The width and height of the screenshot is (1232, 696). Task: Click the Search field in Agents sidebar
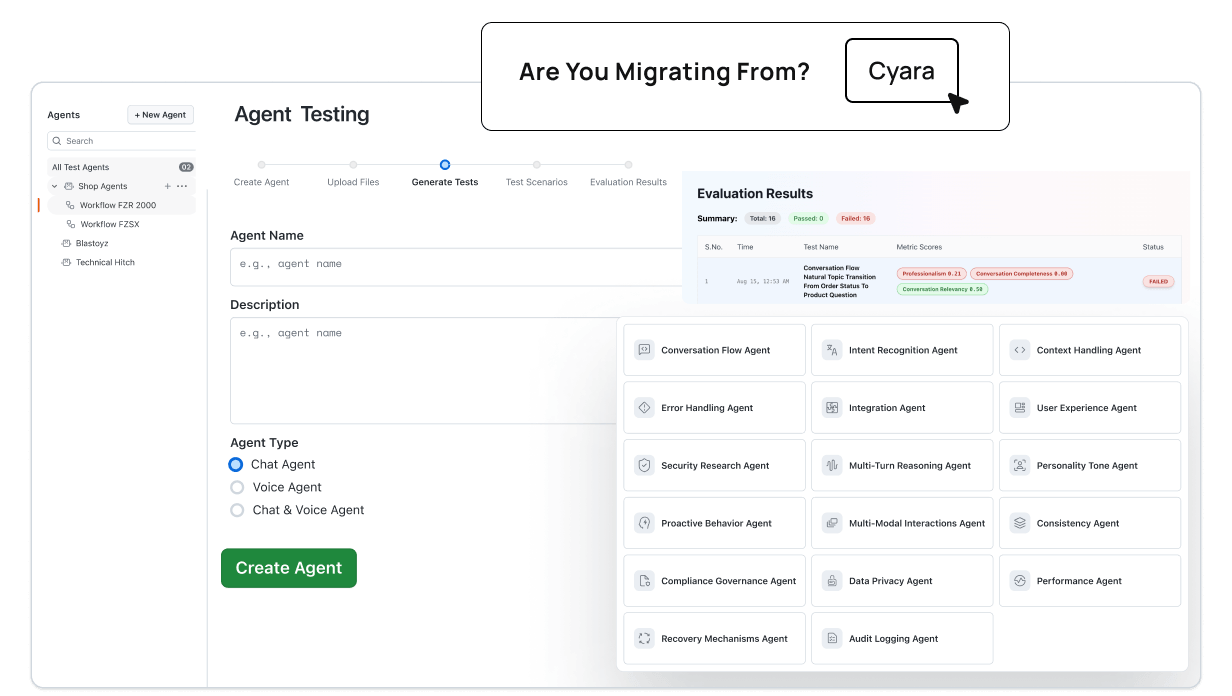pos(121,141)
